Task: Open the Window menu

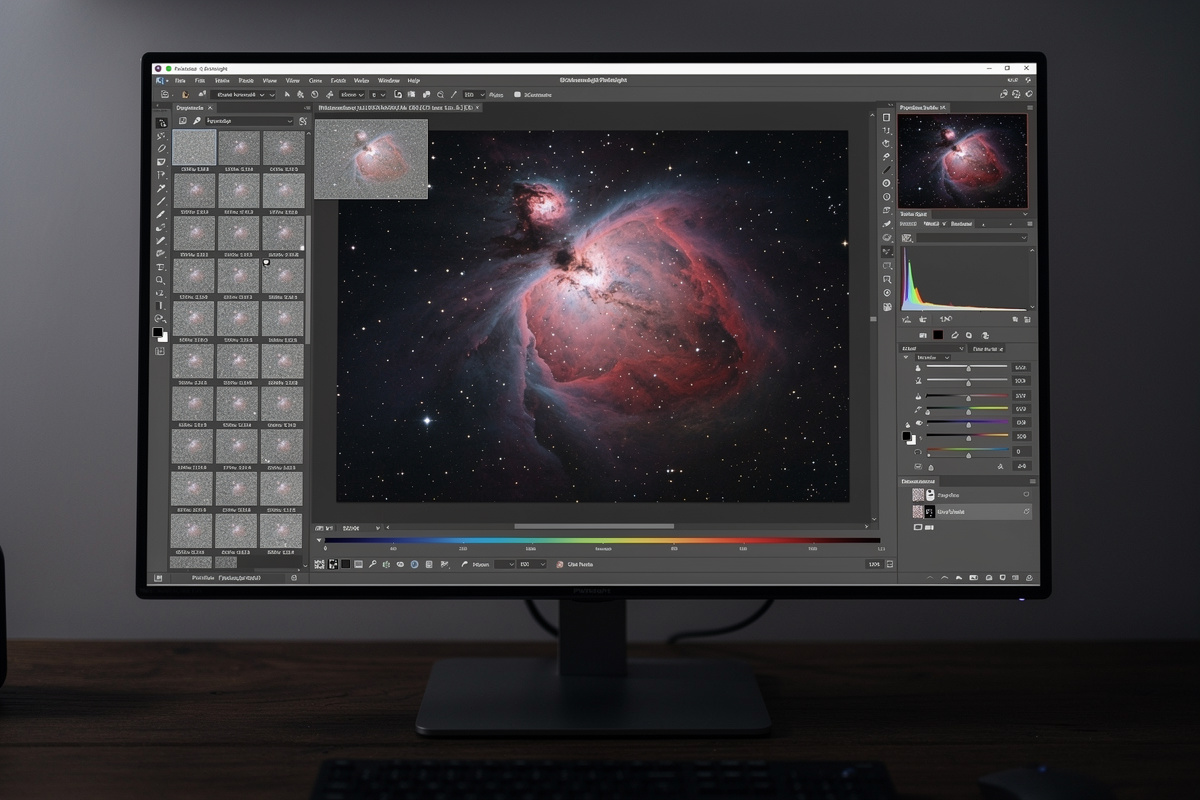Action: click(388, 80)
